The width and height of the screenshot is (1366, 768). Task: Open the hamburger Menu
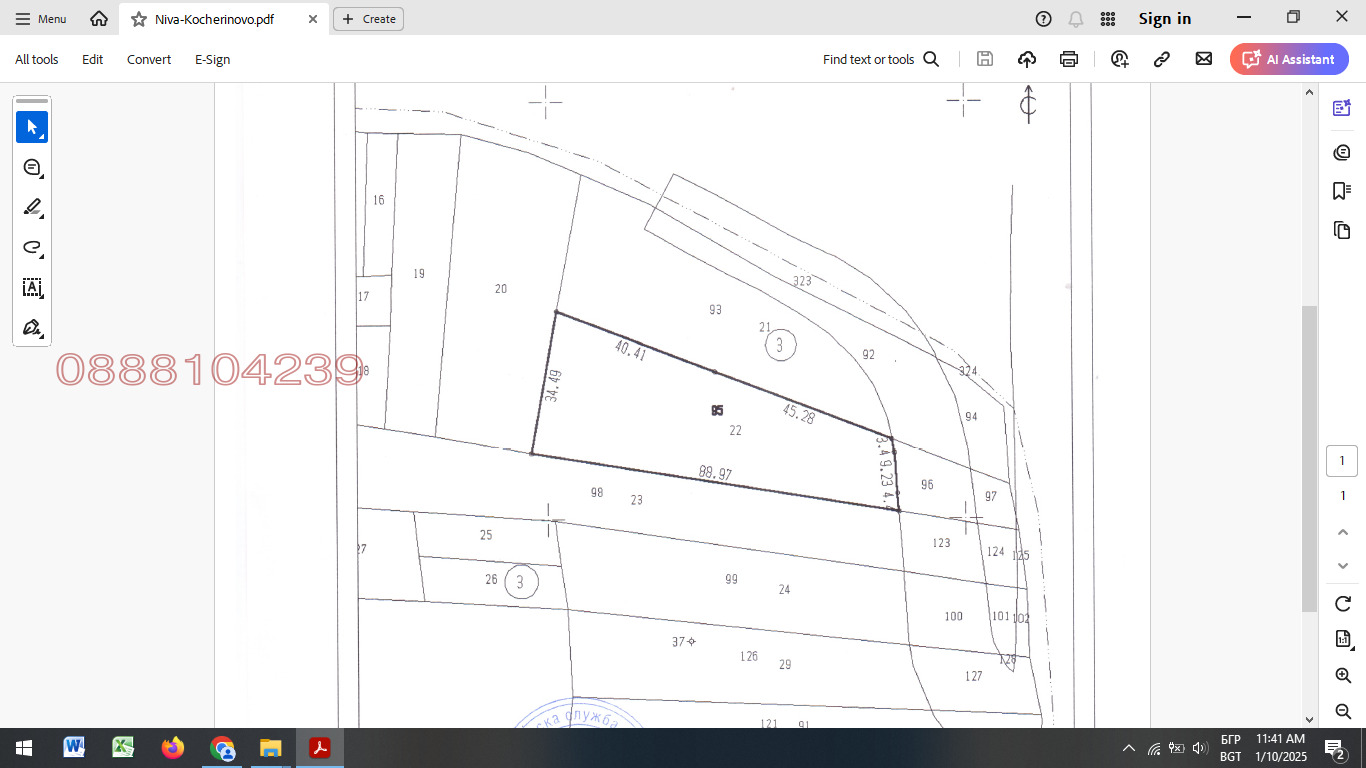[40, 19]
